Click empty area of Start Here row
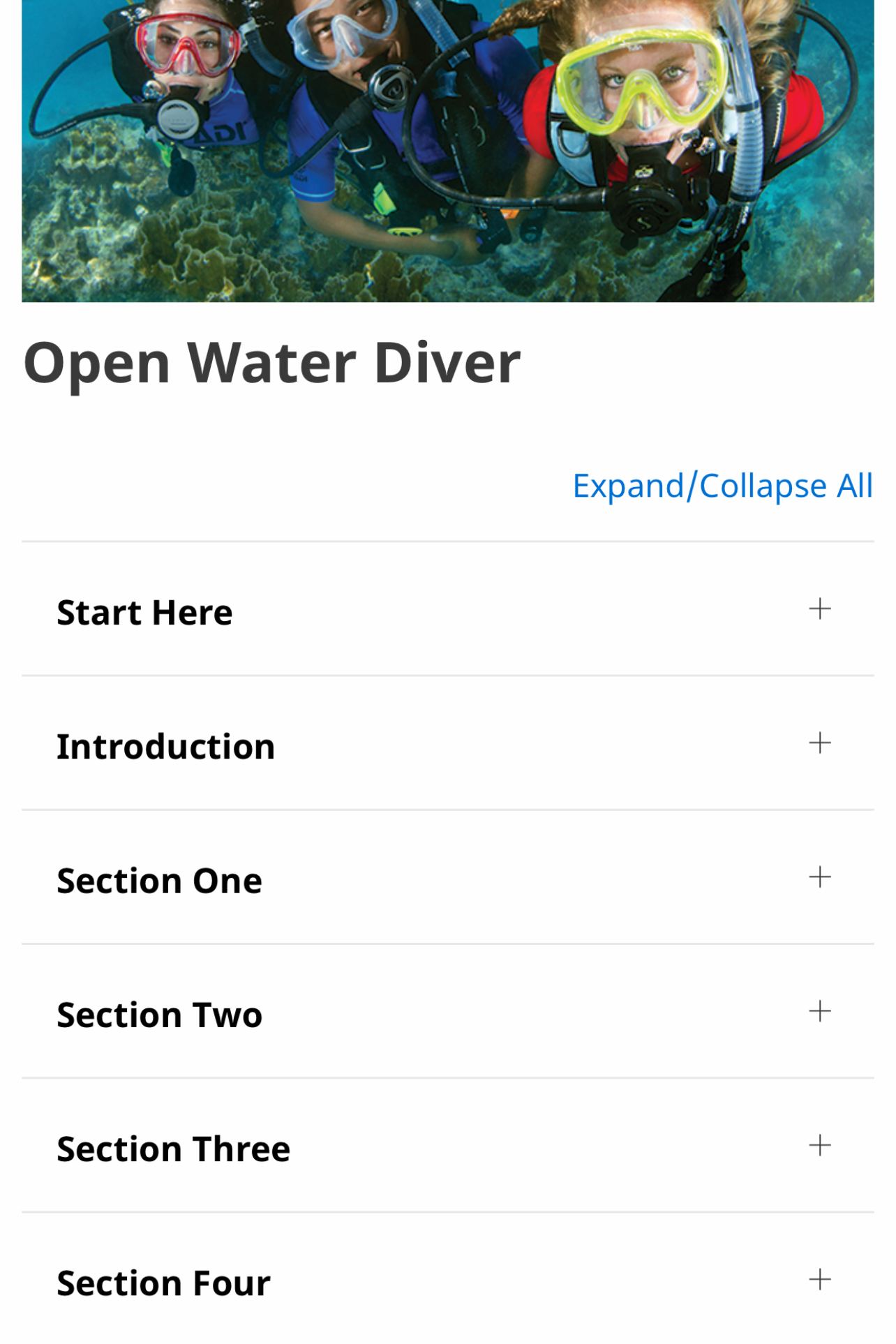This screenshot has width=896, height=1344. (516, 608)
